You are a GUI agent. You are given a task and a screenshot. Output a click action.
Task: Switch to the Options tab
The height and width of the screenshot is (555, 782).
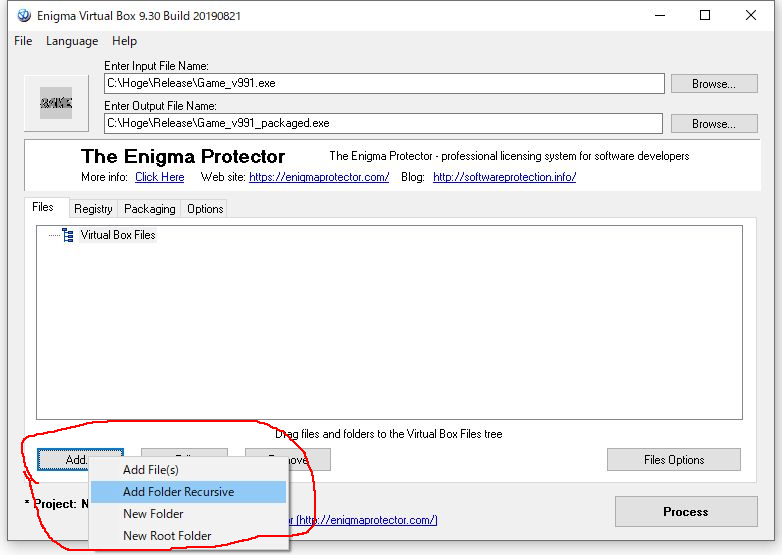(x=205, y=208)
